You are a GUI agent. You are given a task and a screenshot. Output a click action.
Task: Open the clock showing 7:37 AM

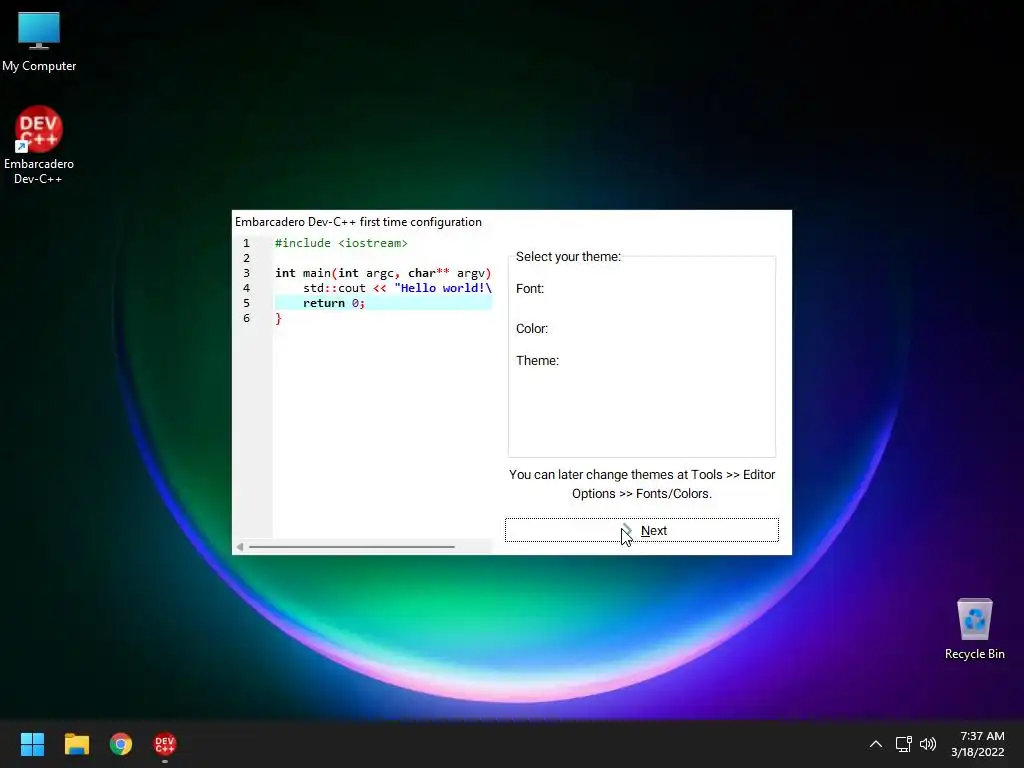pyautogui.click(x=978, y=744)
